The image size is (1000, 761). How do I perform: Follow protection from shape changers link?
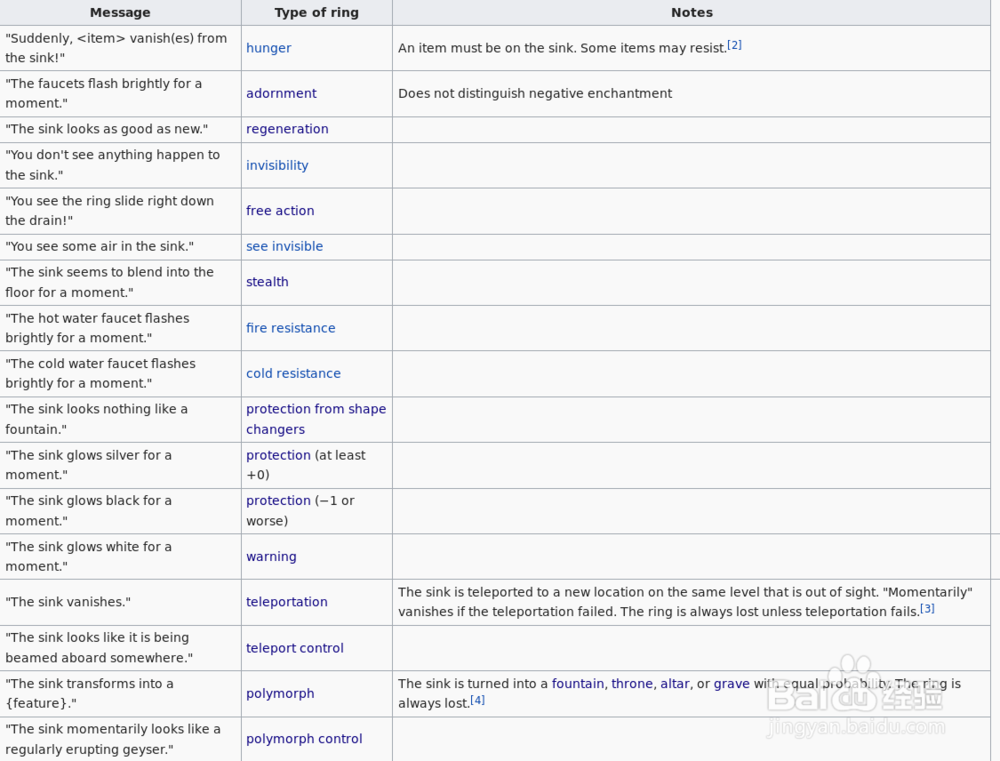[x=316, y=419]
